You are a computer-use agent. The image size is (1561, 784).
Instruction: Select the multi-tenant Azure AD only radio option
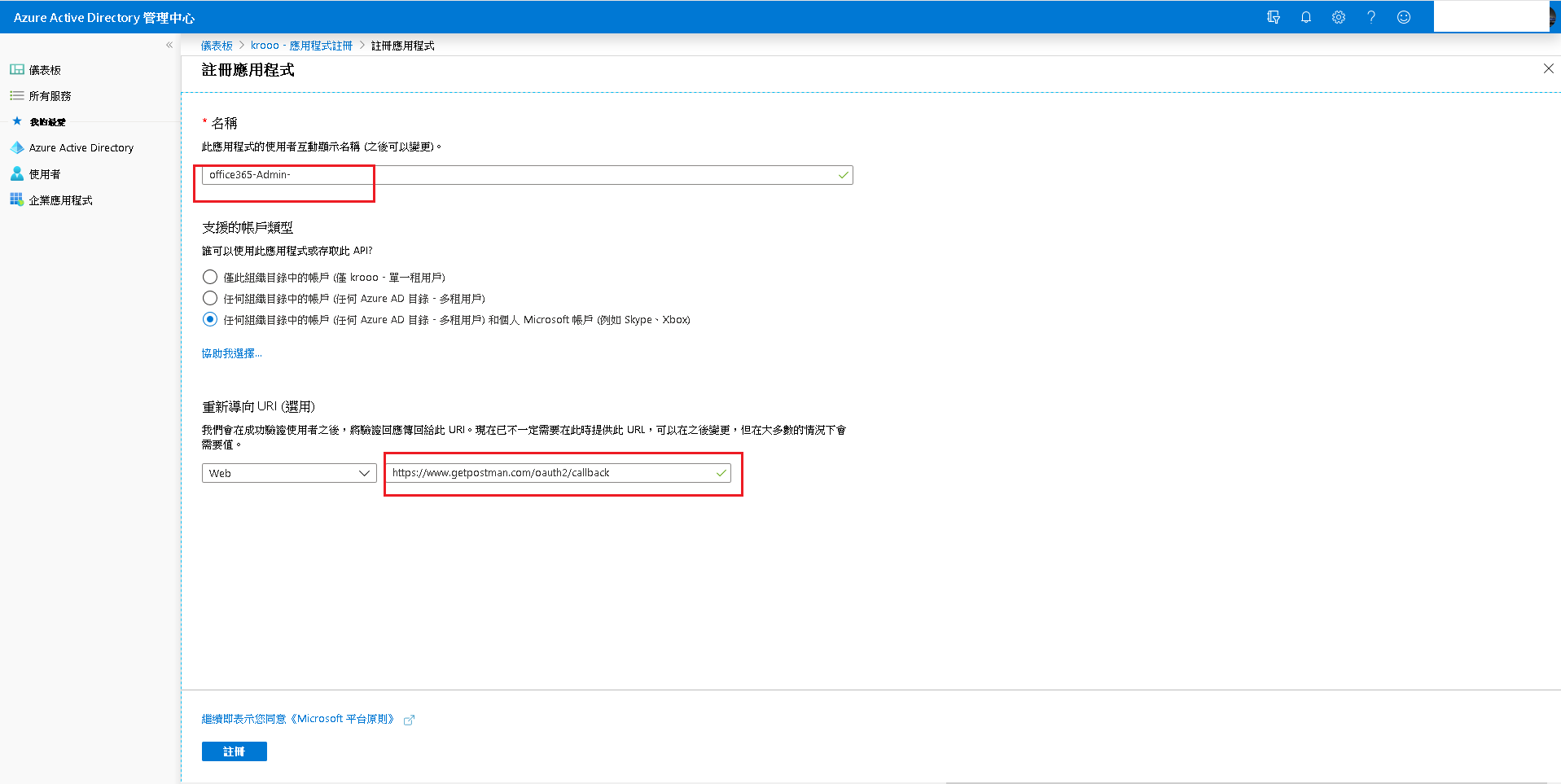210,298
